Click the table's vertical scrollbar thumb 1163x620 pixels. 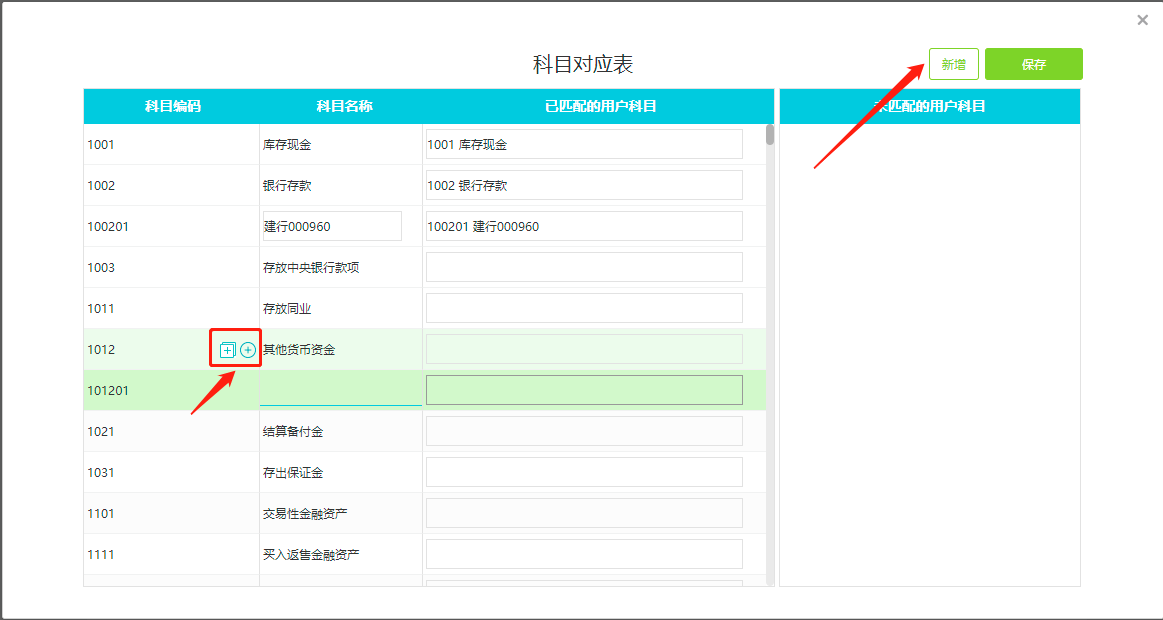(x=770, y=135)
